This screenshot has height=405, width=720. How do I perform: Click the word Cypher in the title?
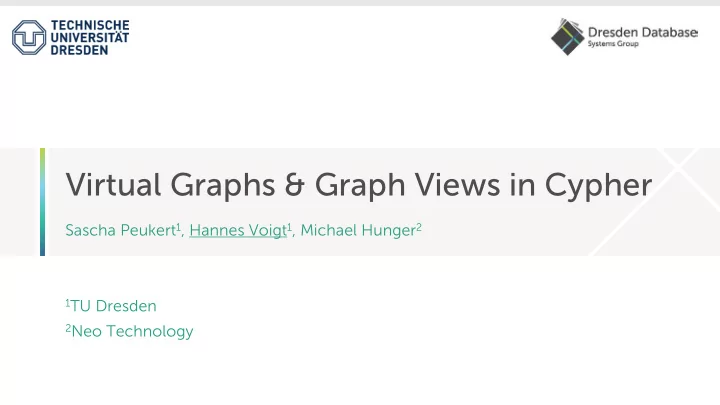(x=598, y=185)
